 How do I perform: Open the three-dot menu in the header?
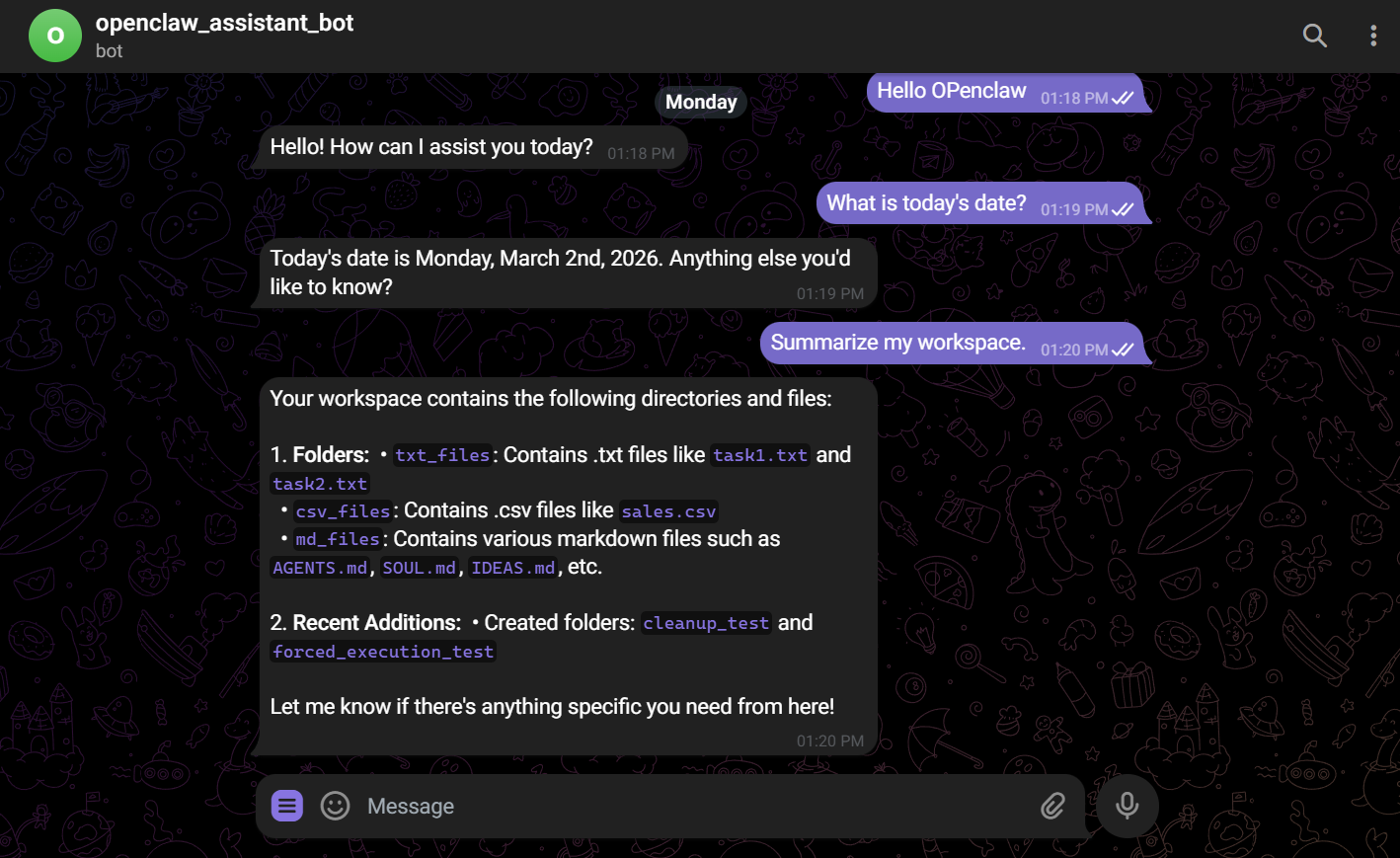click(x=1373, y=36)
